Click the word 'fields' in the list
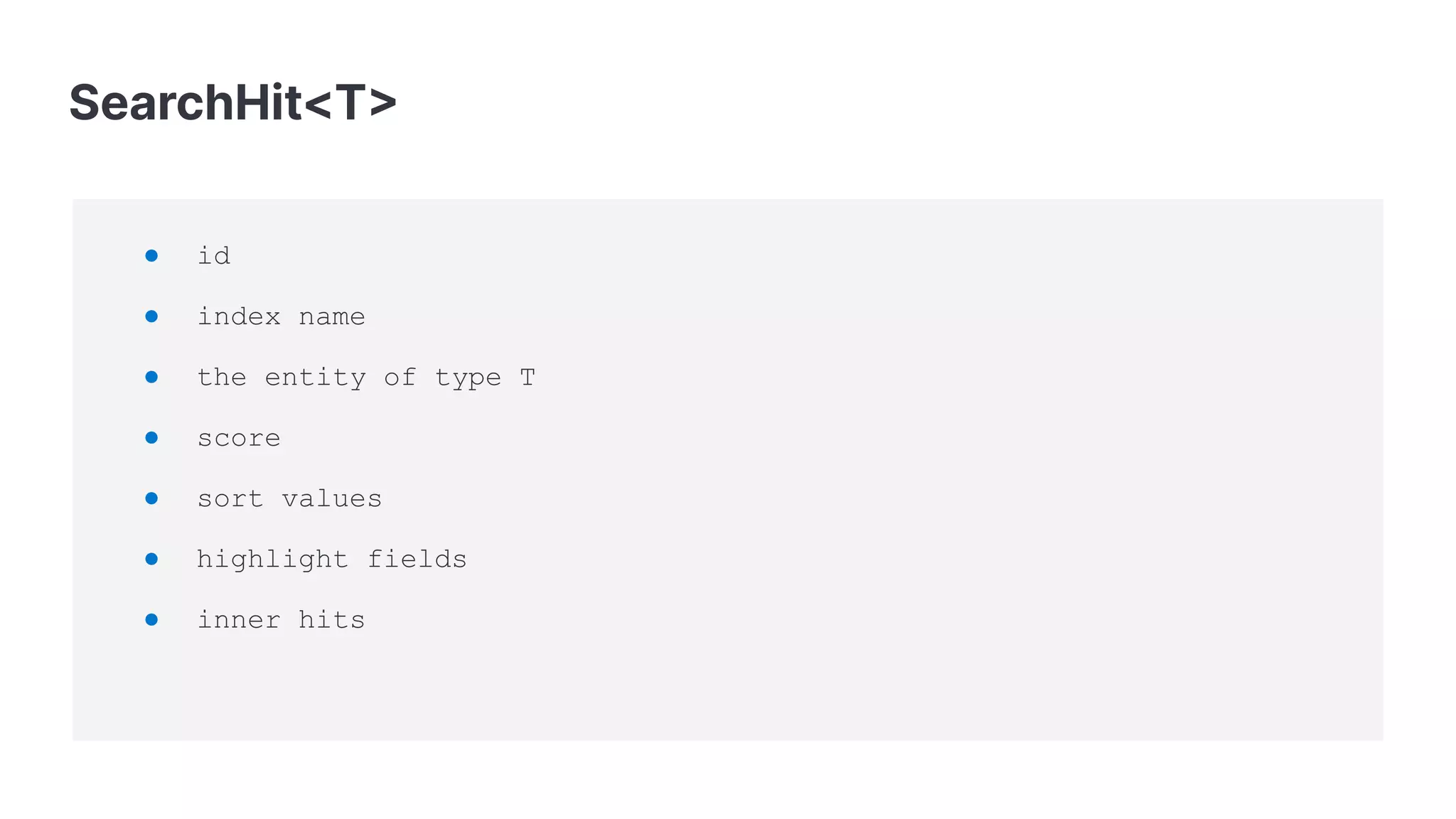This screenshot has width=1456, height=819. 417,560
